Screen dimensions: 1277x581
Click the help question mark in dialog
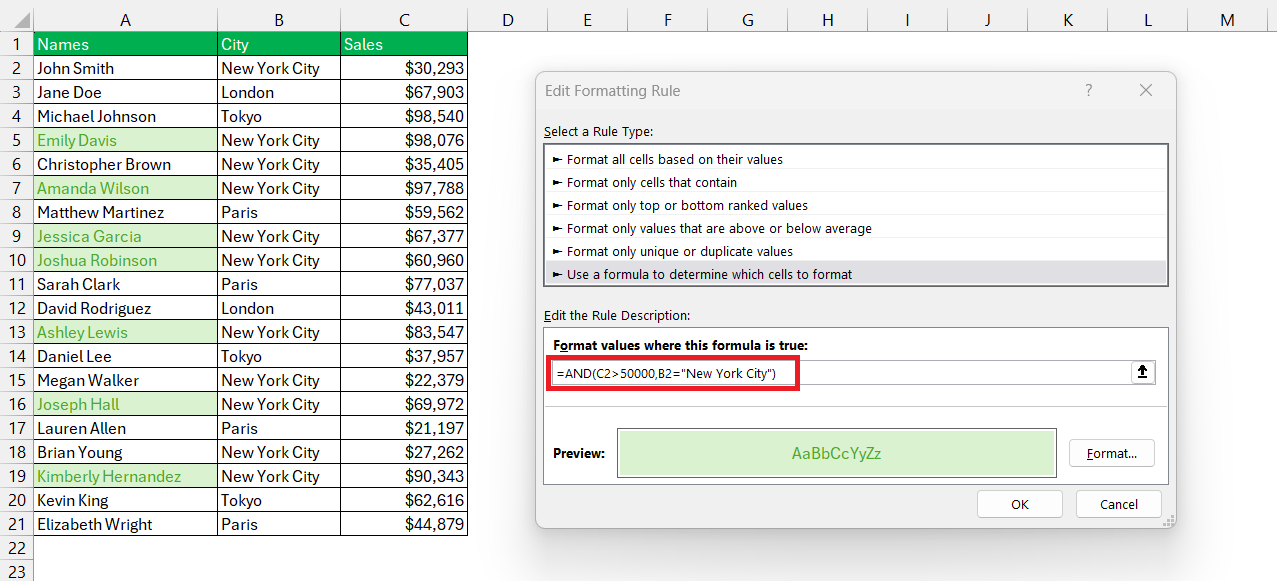(x=1089, y=90)
